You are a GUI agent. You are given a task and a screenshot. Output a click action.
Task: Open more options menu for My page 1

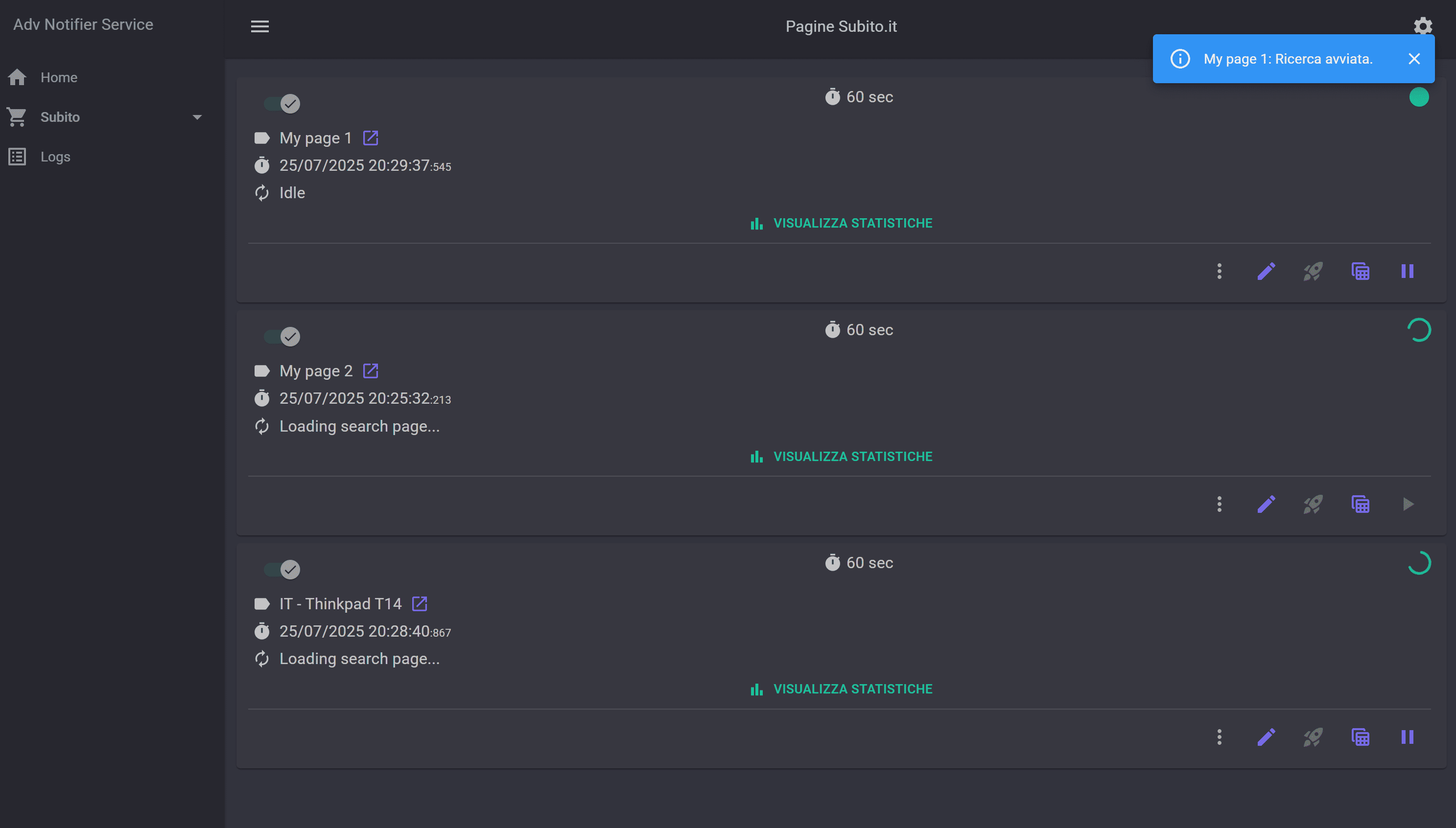coord(1220,271)
